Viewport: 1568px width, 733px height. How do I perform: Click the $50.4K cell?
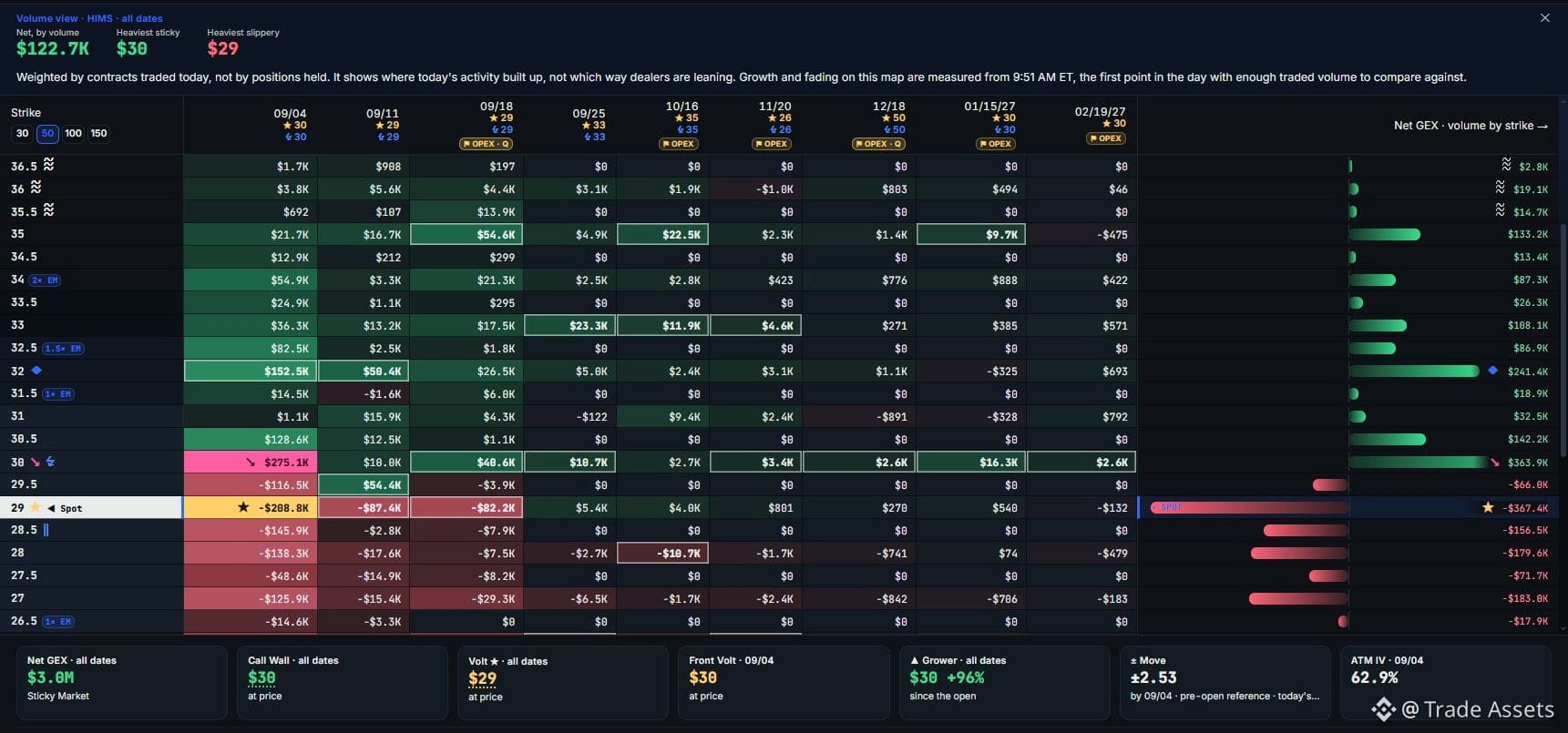click(364, 372)
